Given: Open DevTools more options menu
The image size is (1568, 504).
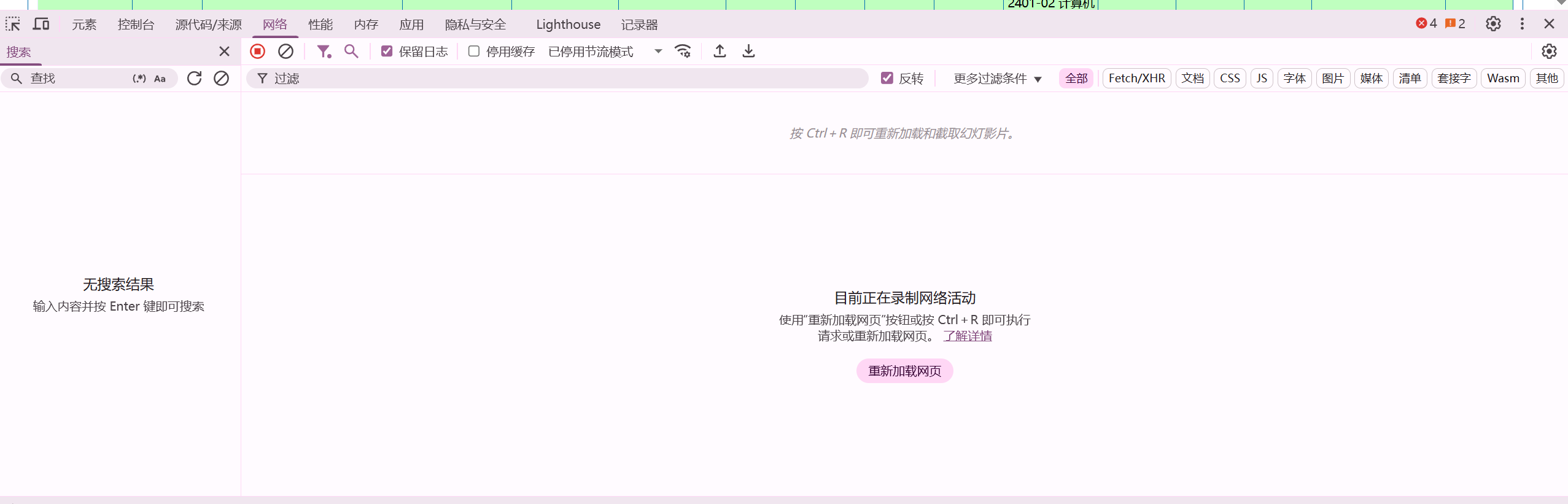Looking at the screenshot, I should coord(1522,24).
